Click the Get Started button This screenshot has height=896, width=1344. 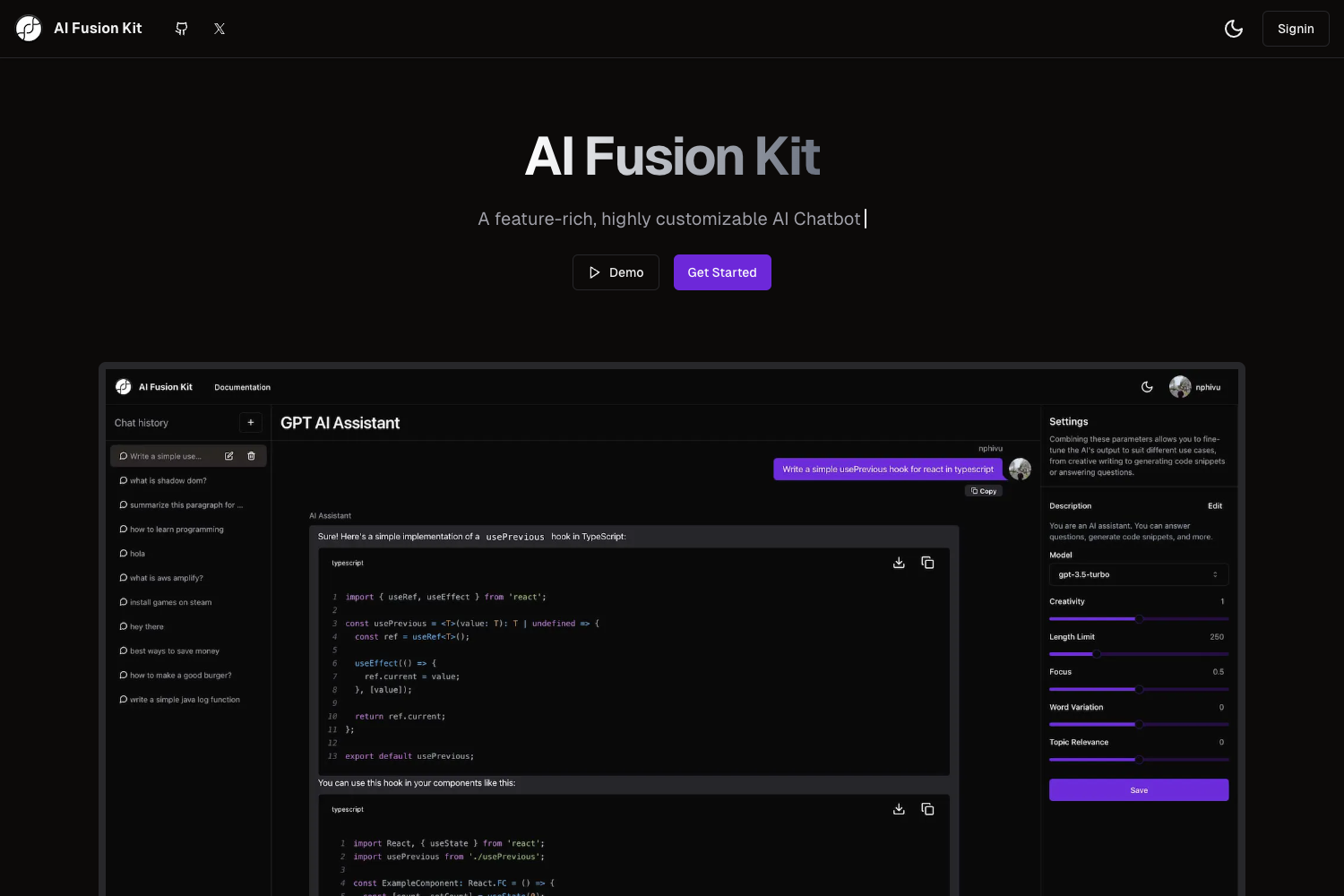tap(722, 271)
